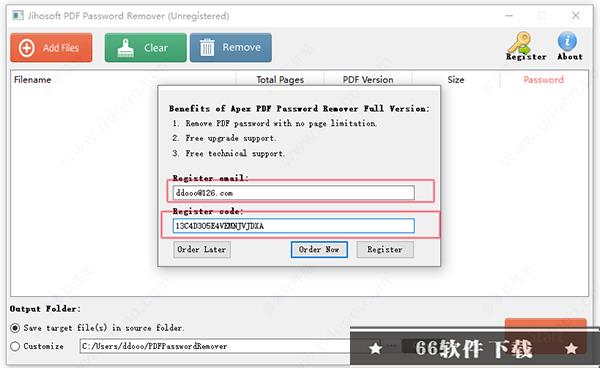Clear the file list with Clear button
Screen dimensions: 600x368
(x=145, y=47)
